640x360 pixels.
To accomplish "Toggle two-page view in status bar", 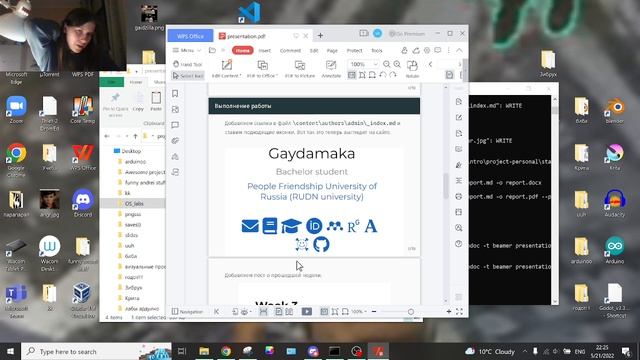I will click(289, 311).
